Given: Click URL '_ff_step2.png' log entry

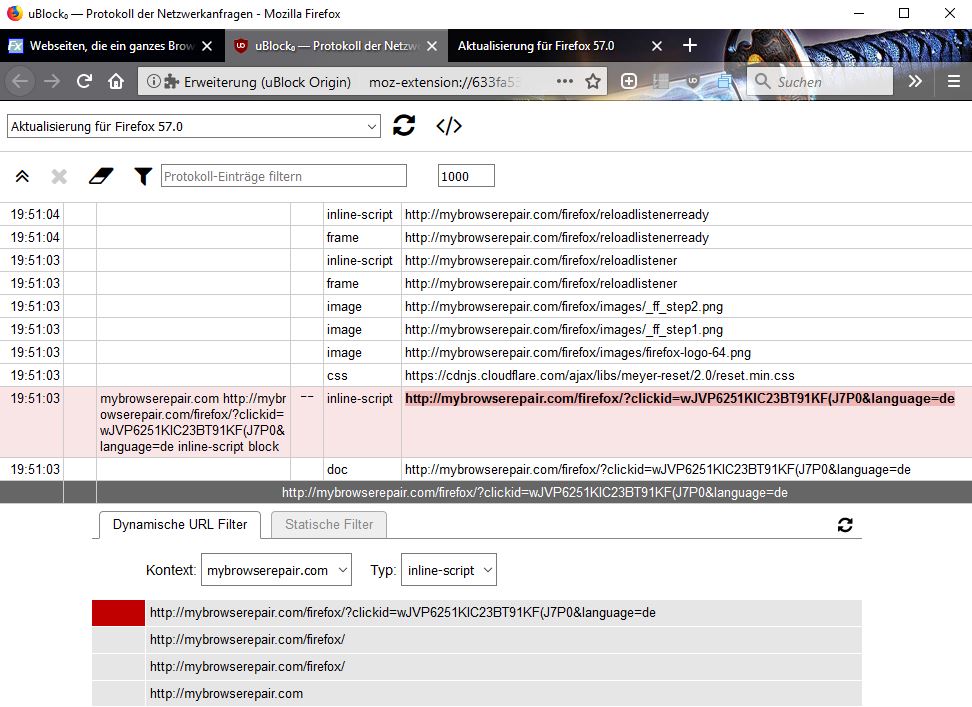Looking at the screenshot, I should coord(563,307).
